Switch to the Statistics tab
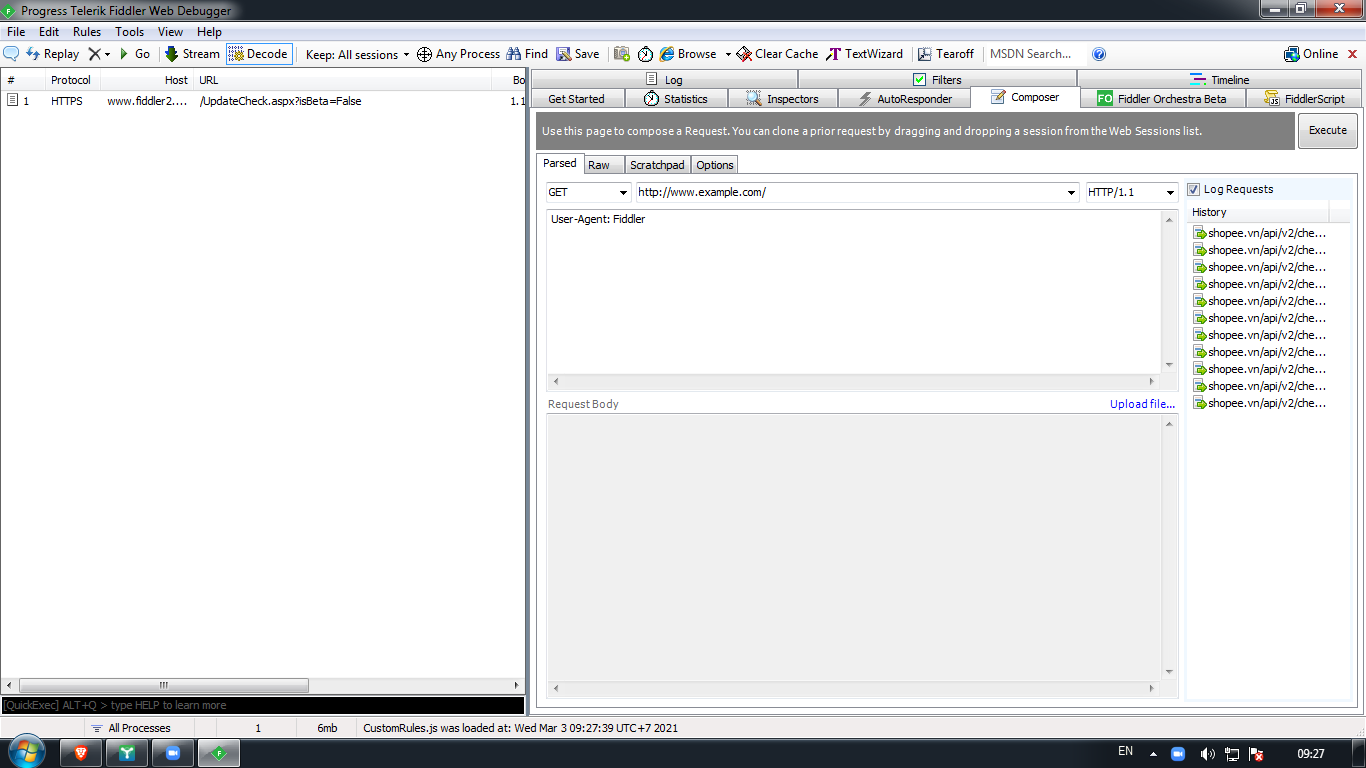This screenshot has height=768, width=1366. click(x=675, y=98)
